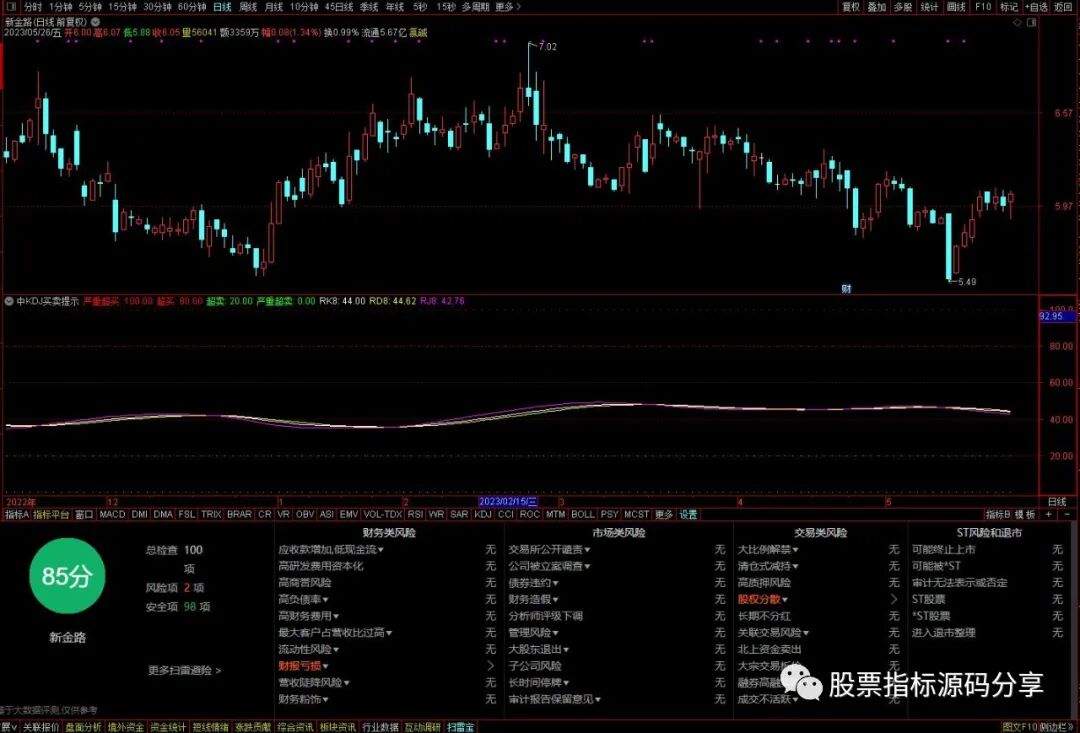The image size is (1080, 733).
Task: Expand the 清仓式减持 item
Action: point(768,566)
